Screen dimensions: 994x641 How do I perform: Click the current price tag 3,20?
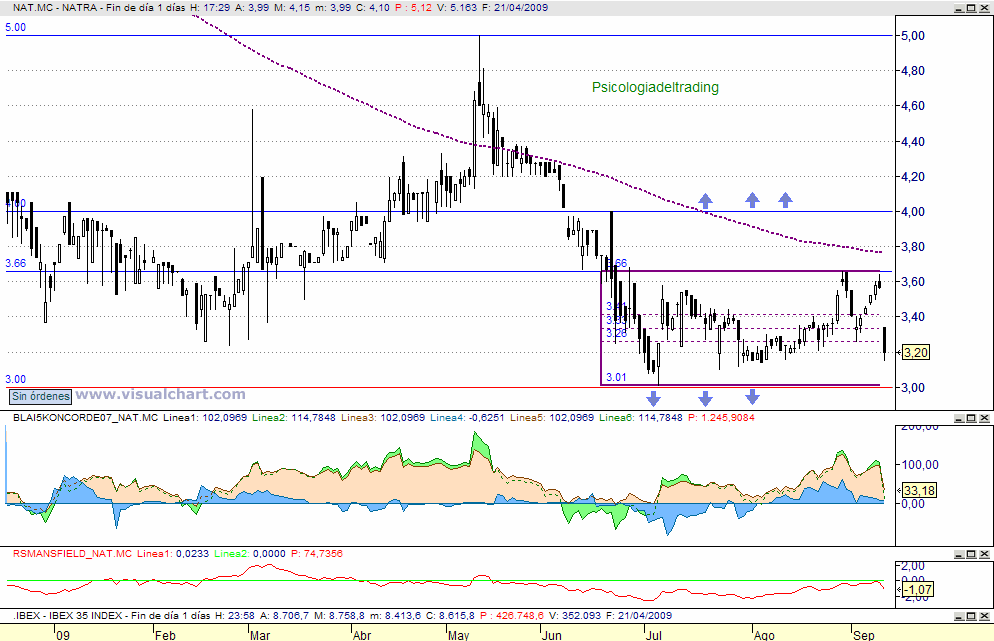(x=916, y=353)
